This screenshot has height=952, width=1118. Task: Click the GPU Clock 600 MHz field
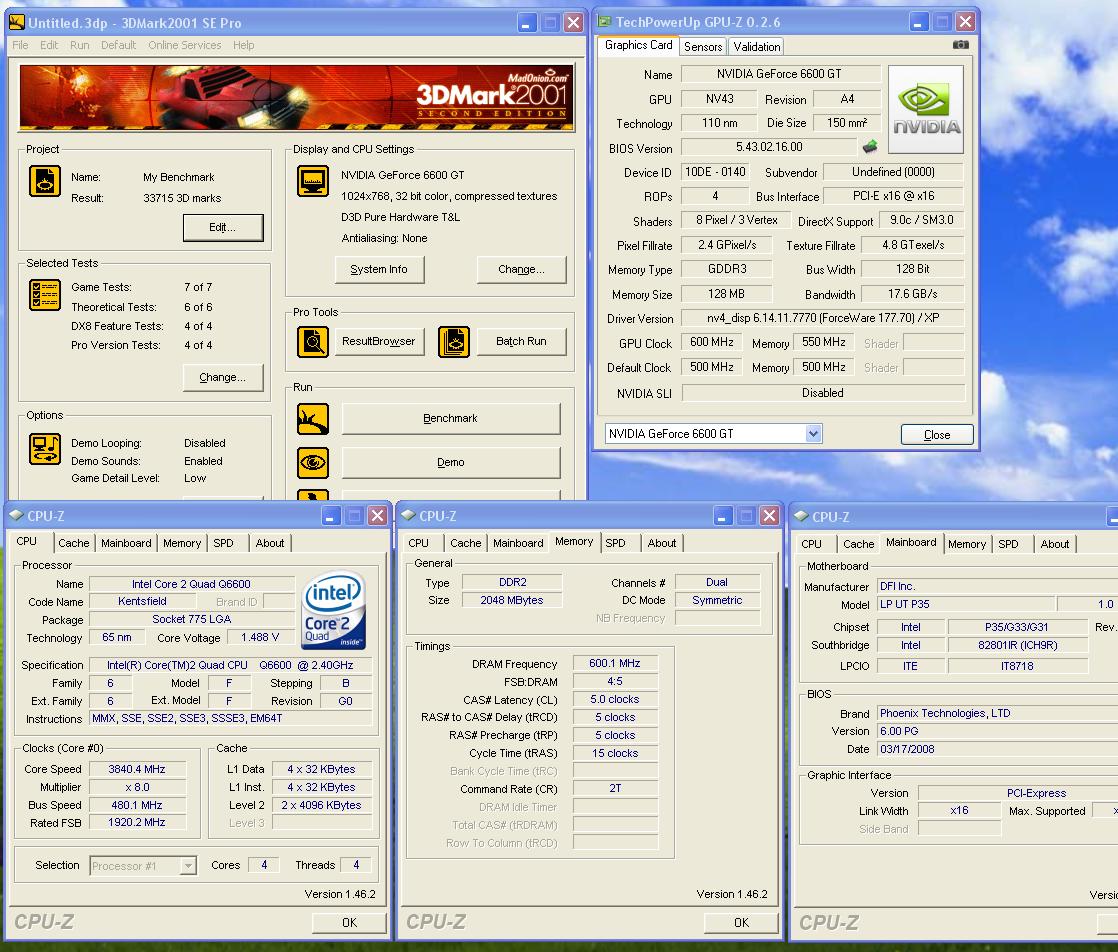point(712,342)
